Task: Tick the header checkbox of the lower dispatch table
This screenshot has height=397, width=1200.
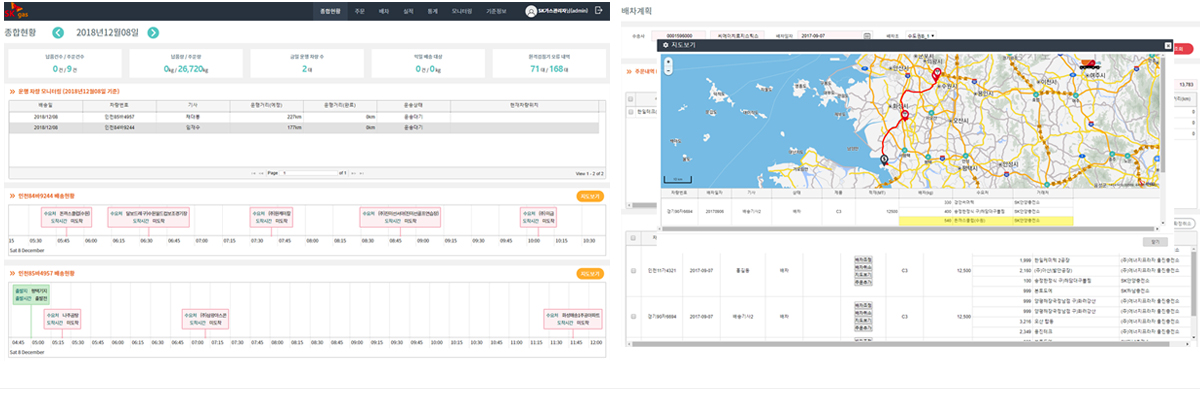Action: (x=633, y=238)
